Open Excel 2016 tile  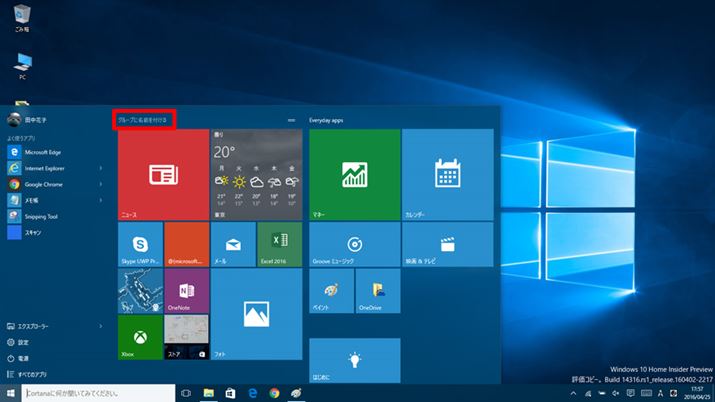click(279, 243)
